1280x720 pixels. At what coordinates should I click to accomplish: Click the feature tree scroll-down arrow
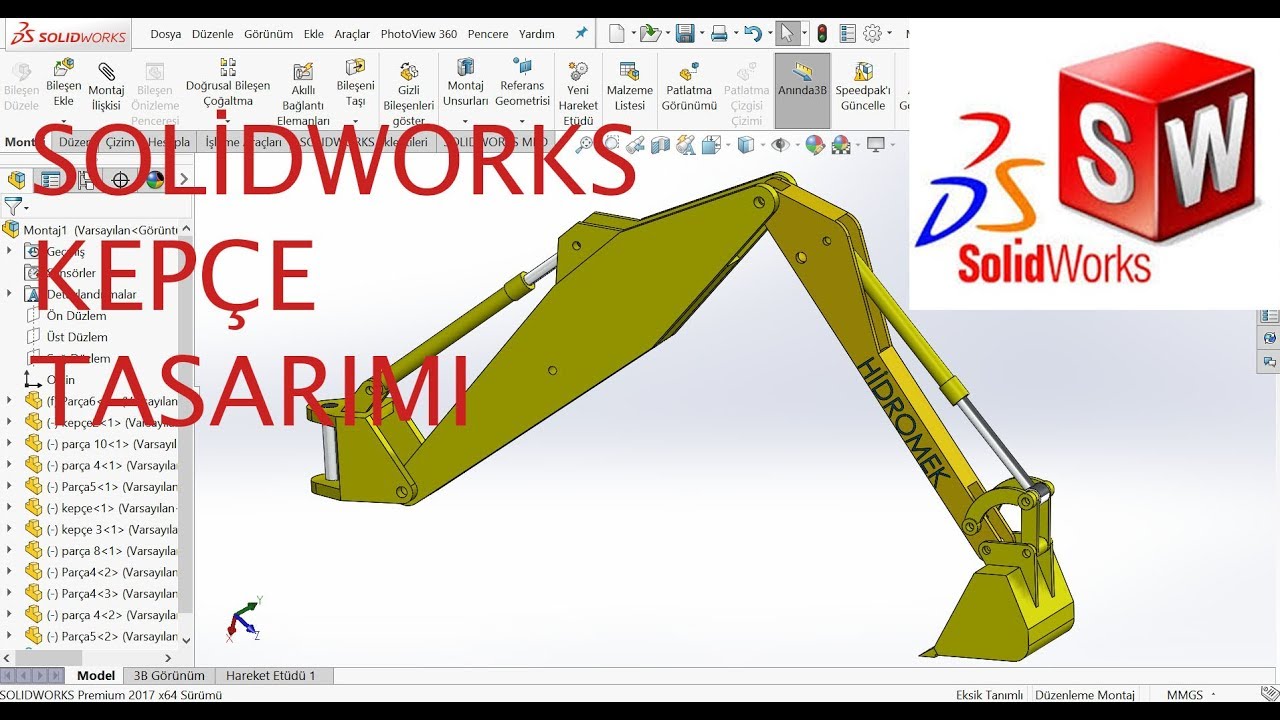click(186, 640)
